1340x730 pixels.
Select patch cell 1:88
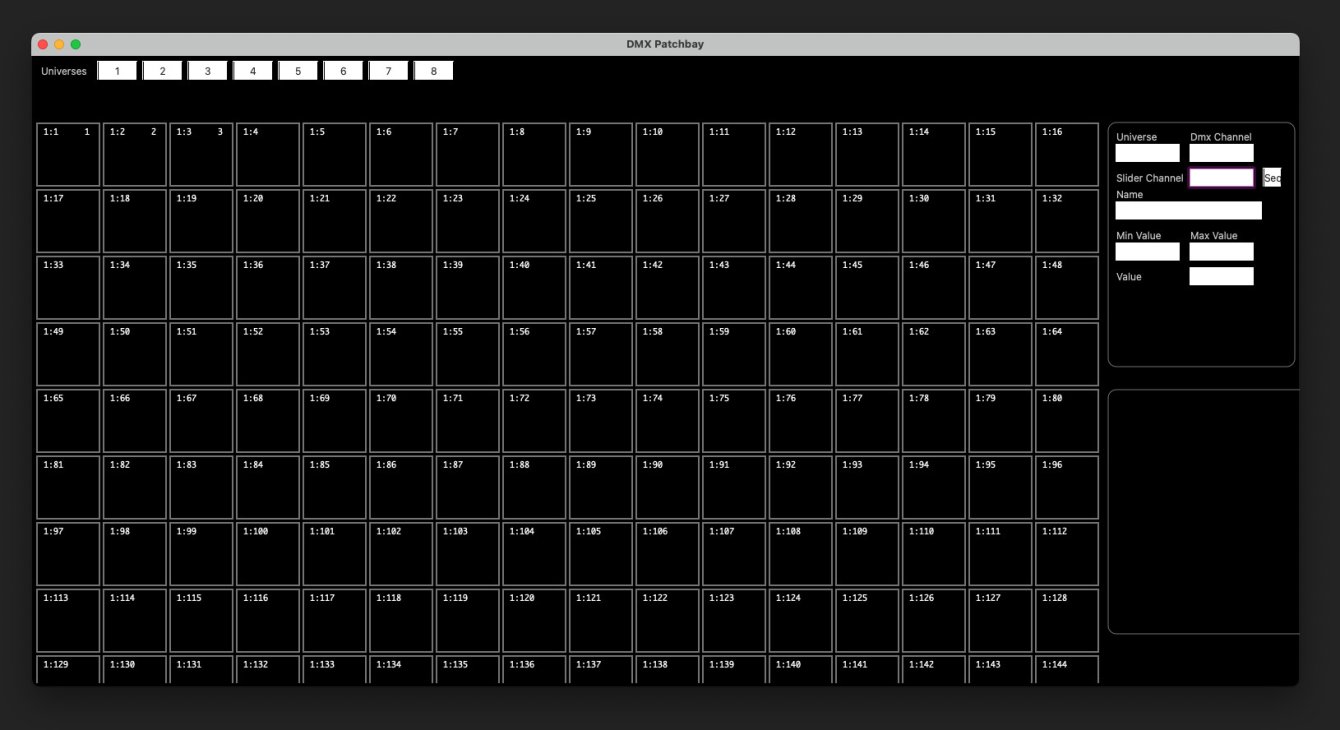[x=534, y=487]
